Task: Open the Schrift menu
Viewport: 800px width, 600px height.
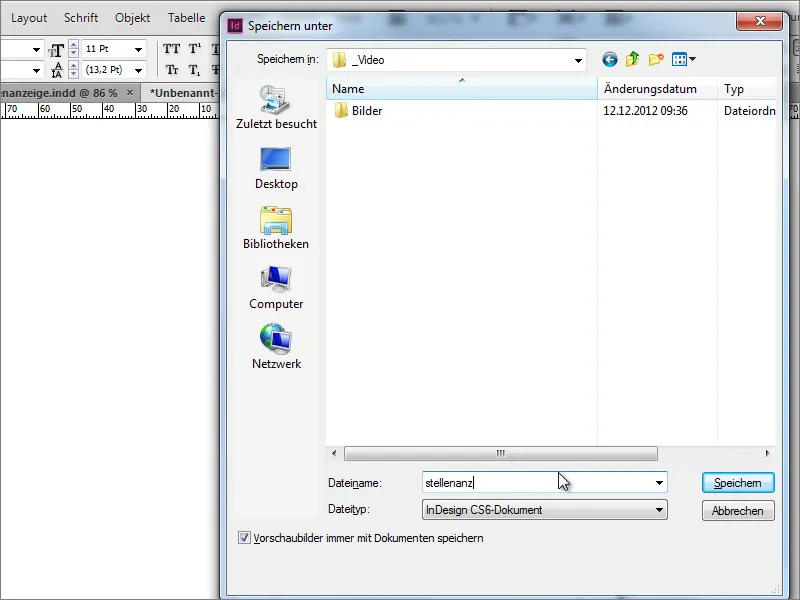Action: point(81,18)
